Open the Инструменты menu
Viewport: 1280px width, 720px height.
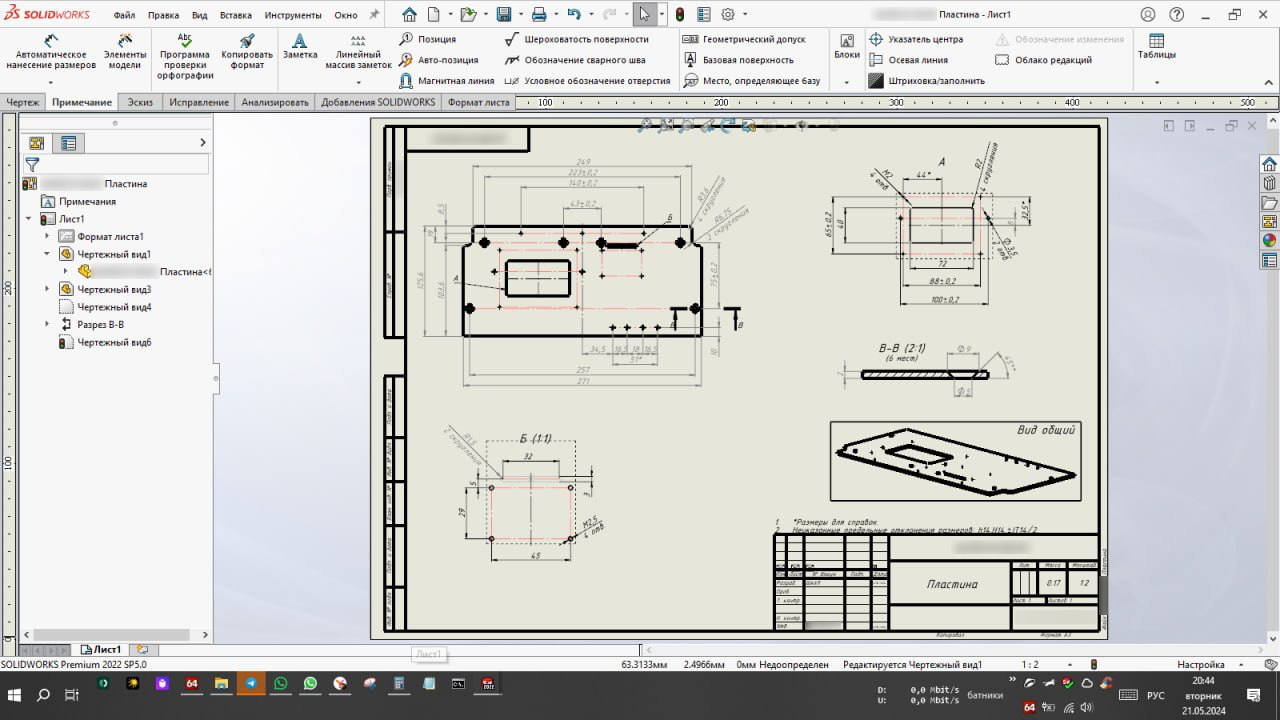[x=292, y=16]
